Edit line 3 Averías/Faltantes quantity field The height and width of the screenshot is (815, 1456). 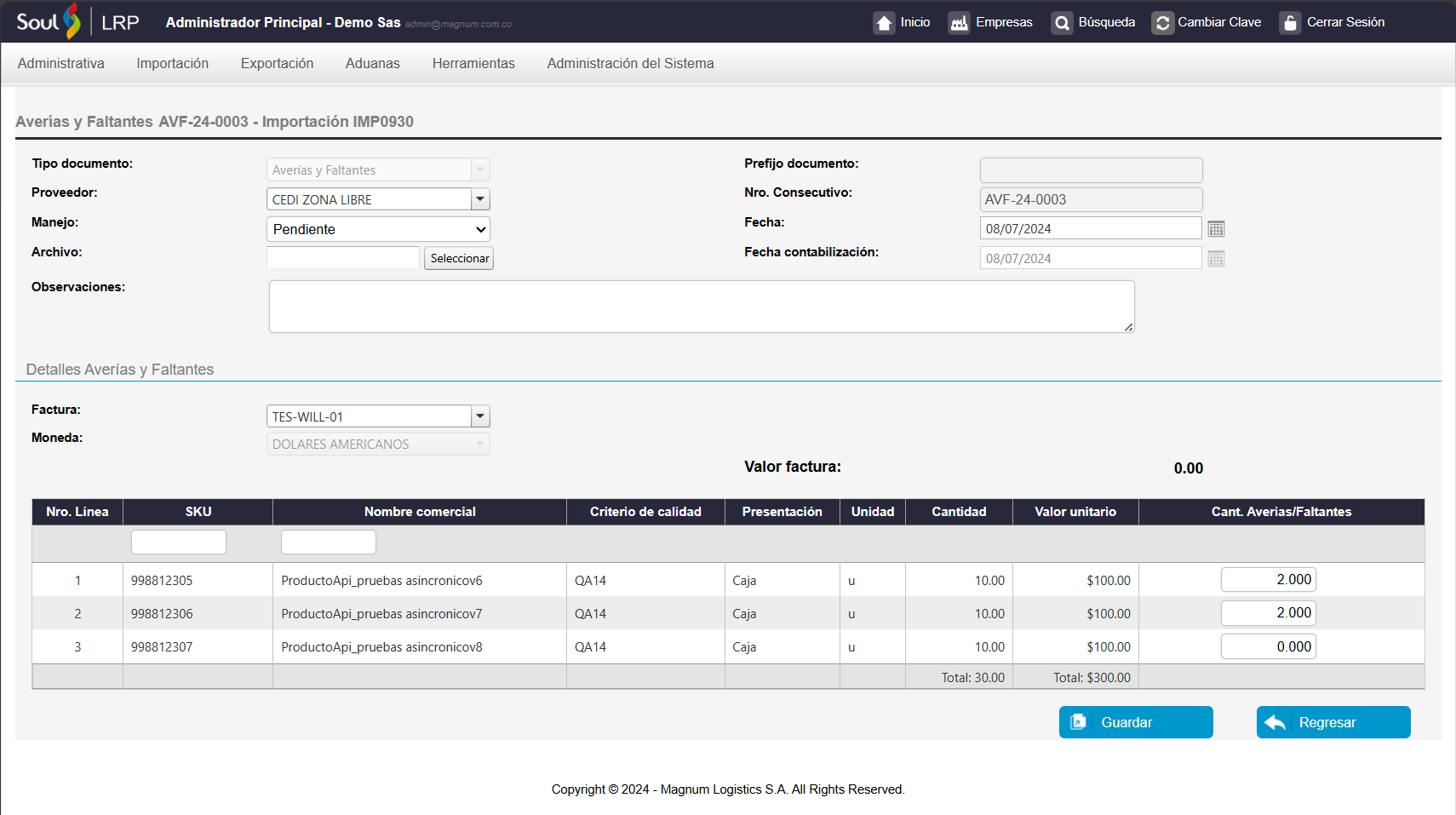click(x=1268, y=646)
